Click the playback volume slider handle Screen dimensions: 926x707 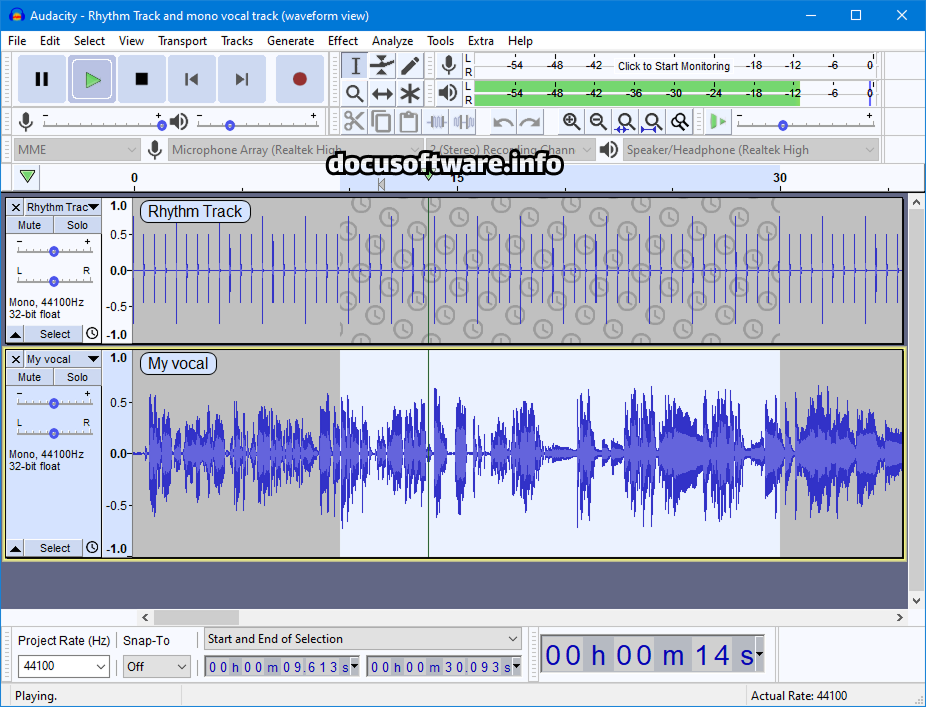[x=230, y=125]
